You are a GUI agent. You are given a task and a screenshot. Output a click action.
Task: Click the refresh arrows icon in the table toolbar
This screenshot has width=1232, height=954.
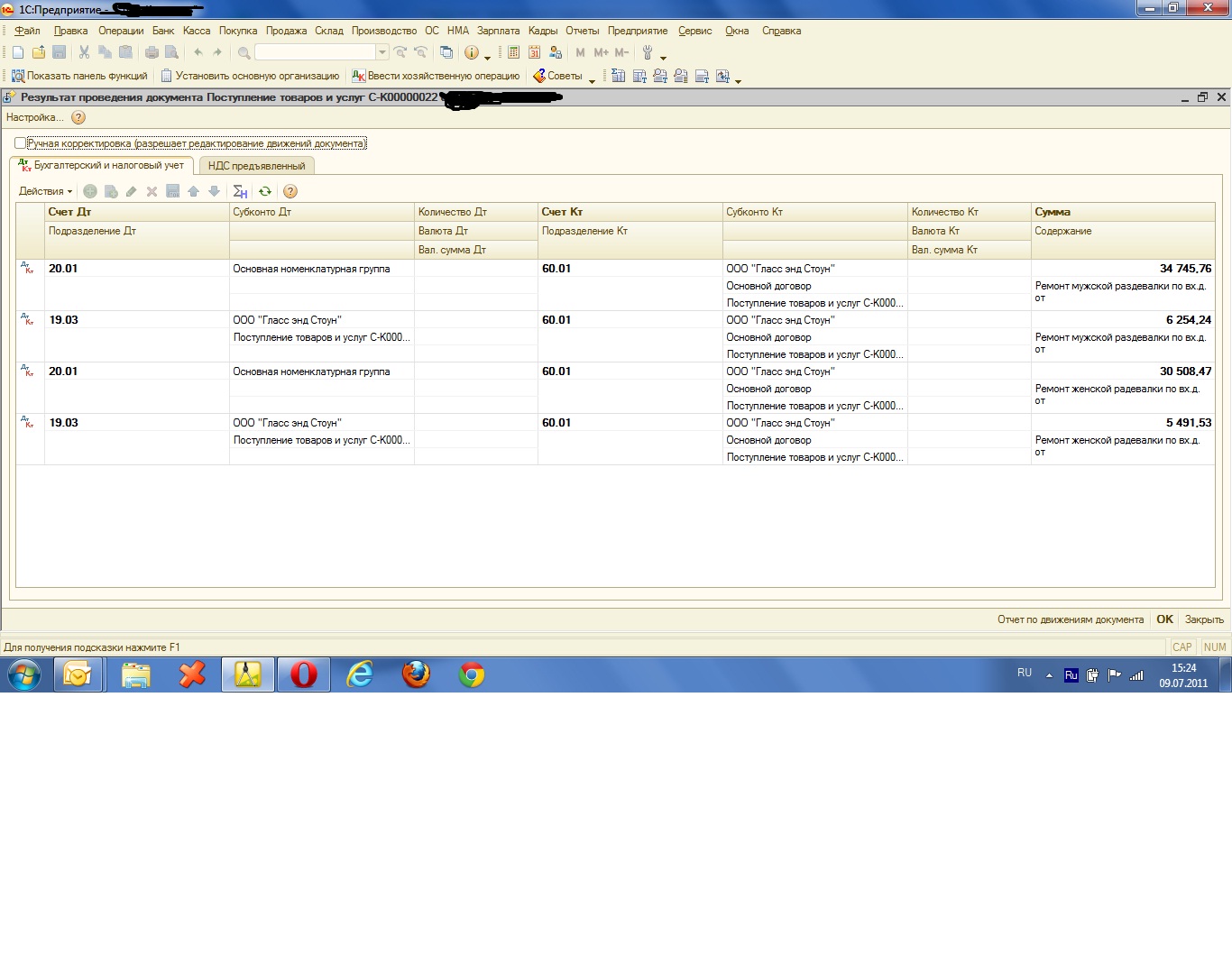click(x=265, y=191)
